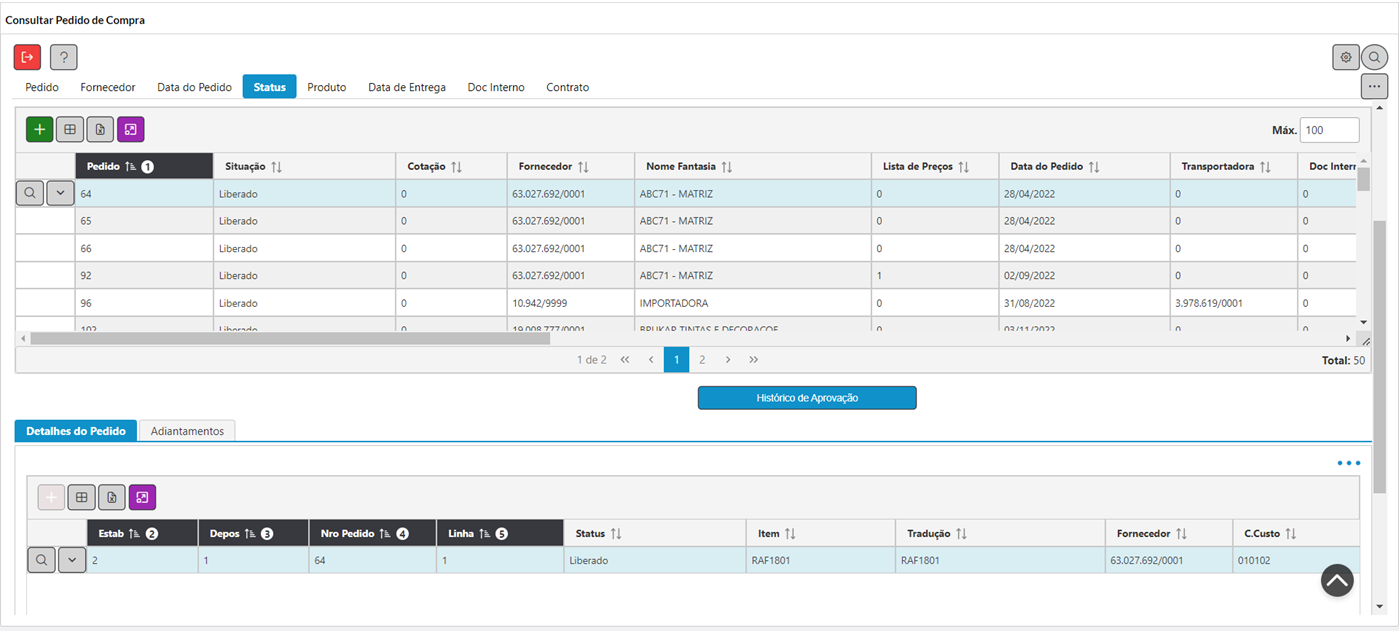Open row dropdown on order 64

pyautogui.click(x=60, y=193)
